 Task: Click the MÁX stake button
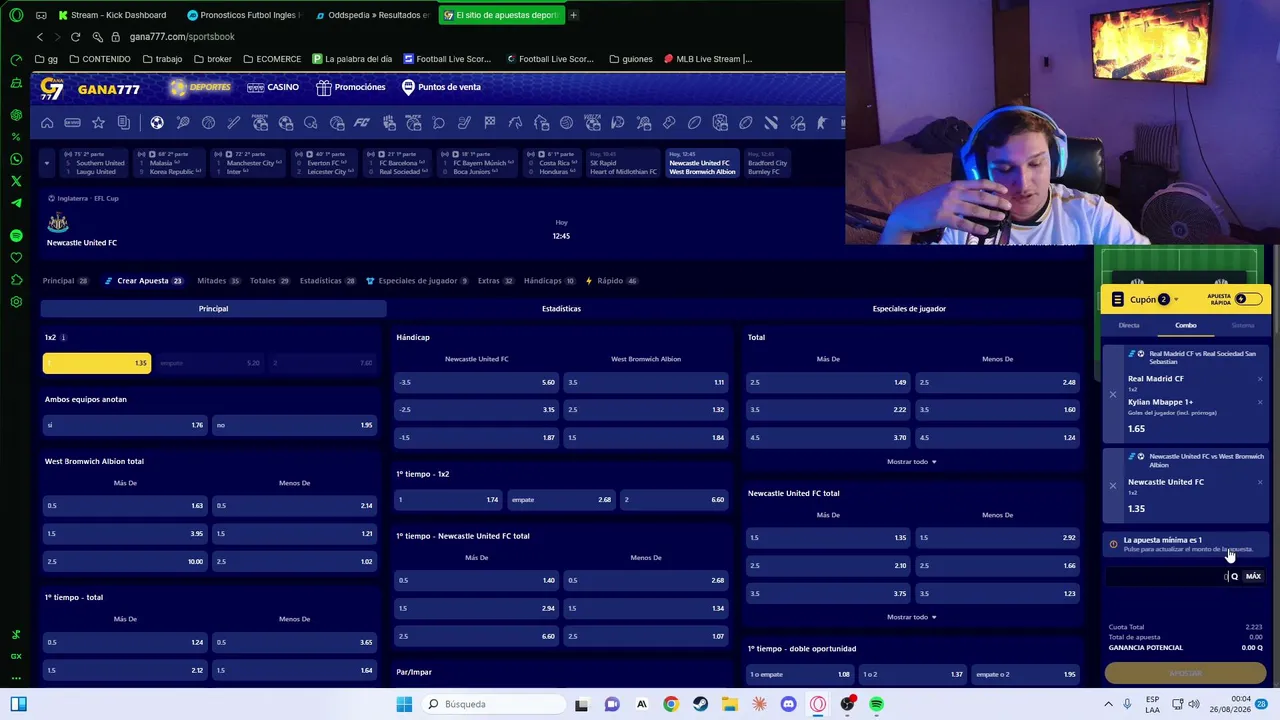click(1253, 577)
